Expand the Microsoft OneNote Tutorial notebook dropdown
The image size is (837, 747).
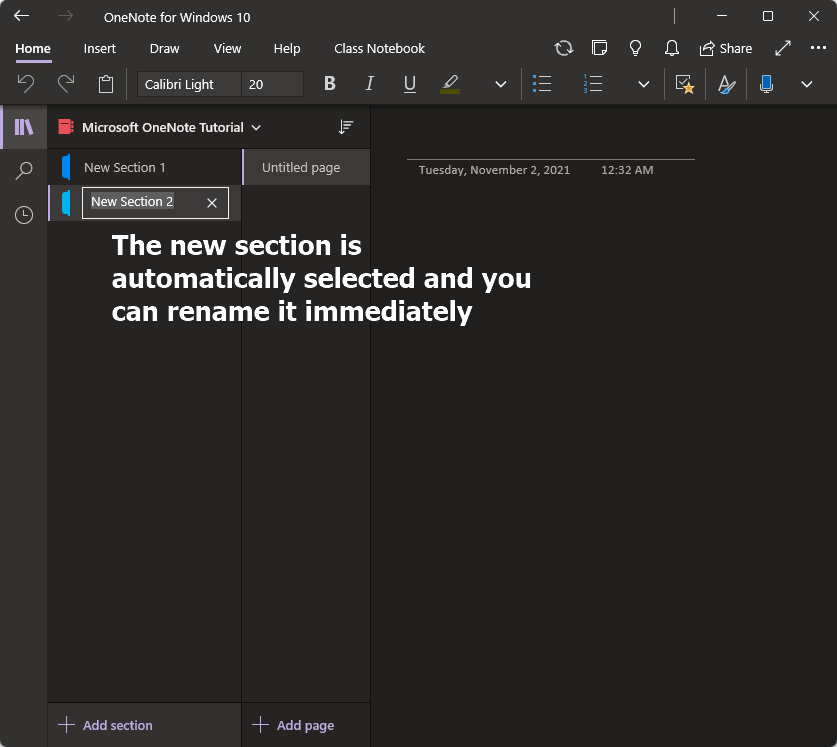(256, 128)
